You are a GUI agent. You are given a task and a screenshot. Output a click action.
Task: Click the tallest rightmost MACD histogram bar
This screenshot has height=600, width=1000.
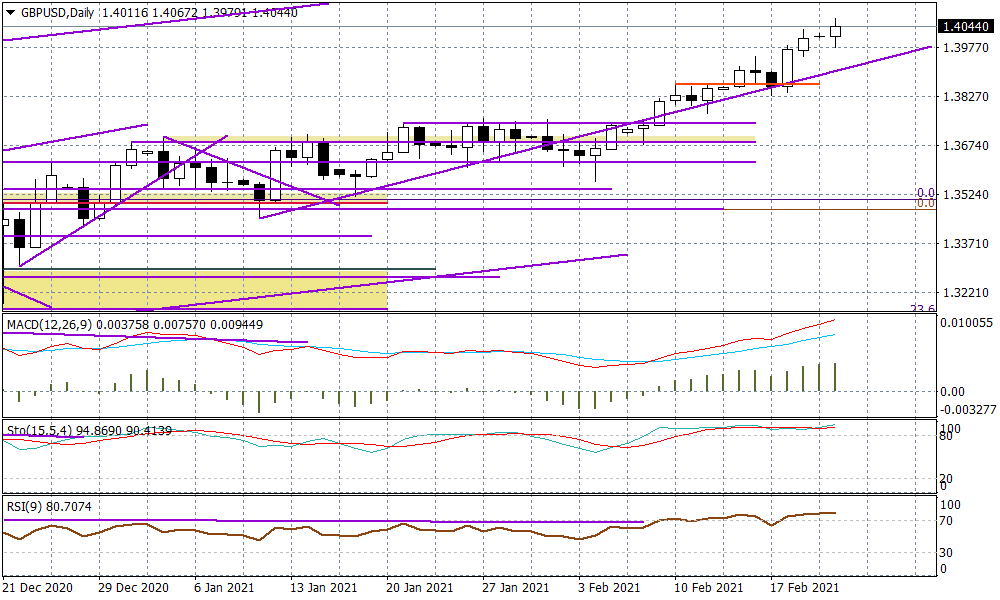tap(835, 377)
